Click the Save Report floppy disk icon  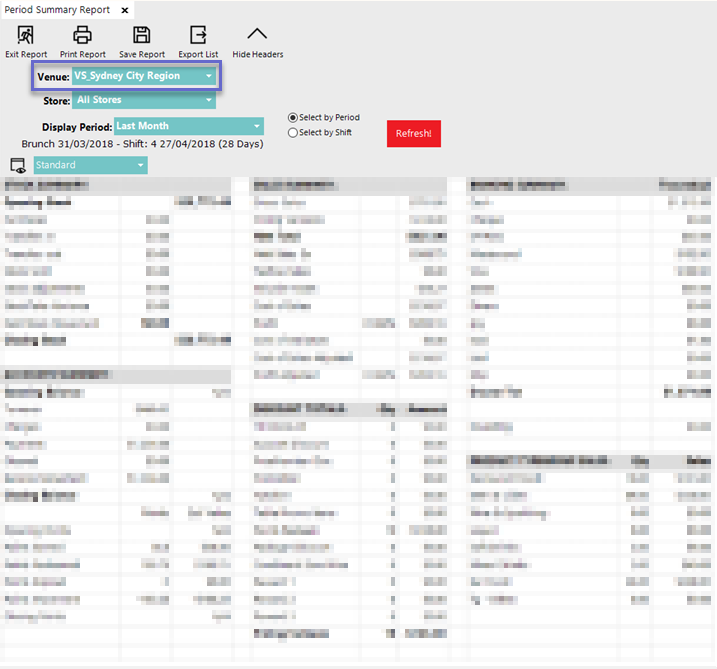tap(142, 36)
